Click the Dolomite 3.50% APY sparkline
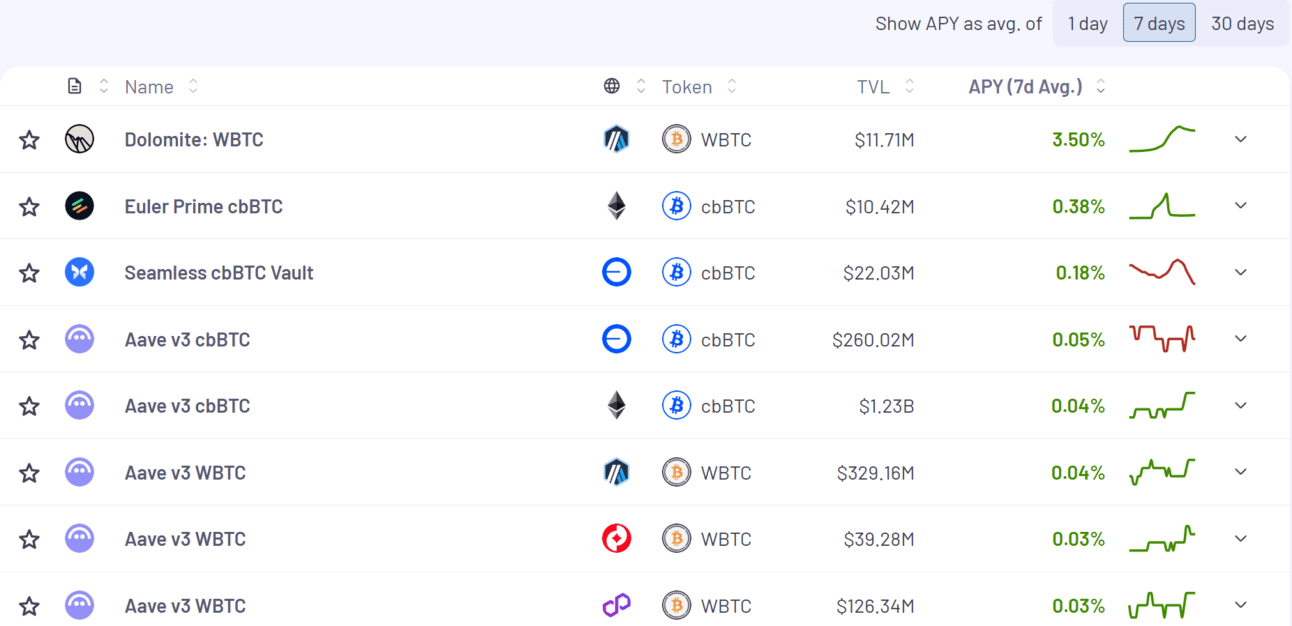This screenshot has height=626, width=1292. [x=1162, y=139]
